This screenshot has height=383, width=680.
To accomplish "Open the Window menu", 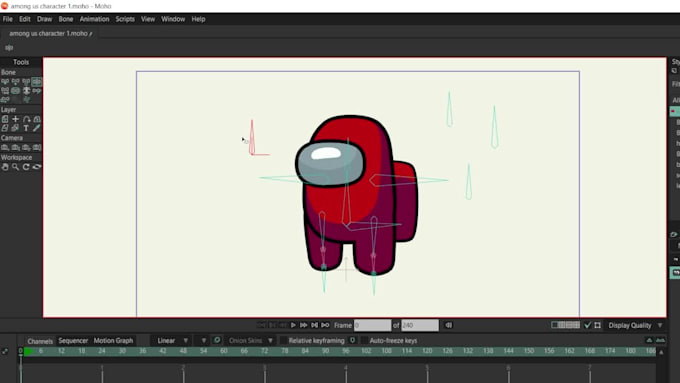I will [173, 19].
